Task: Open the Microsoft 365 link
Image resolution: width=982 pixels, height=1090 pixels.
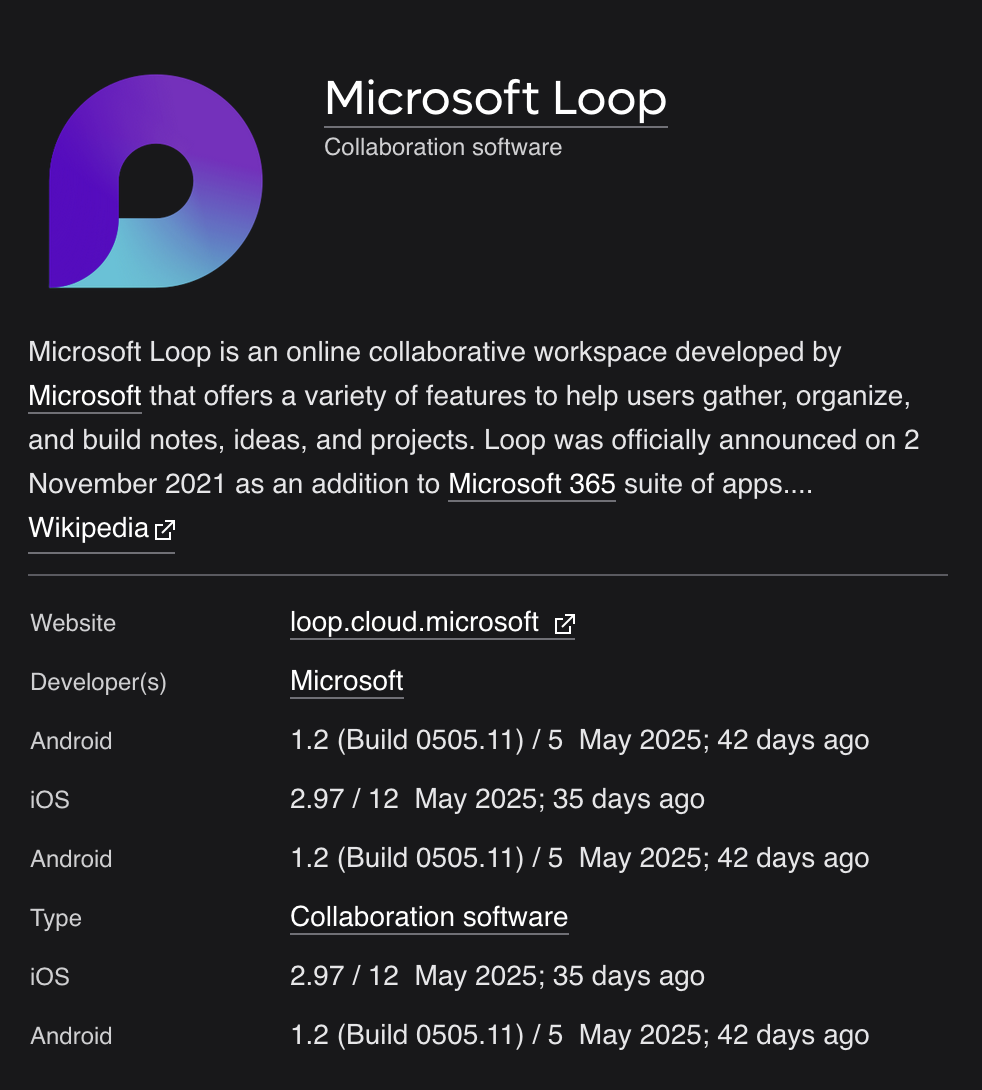Action: (531, 484)
